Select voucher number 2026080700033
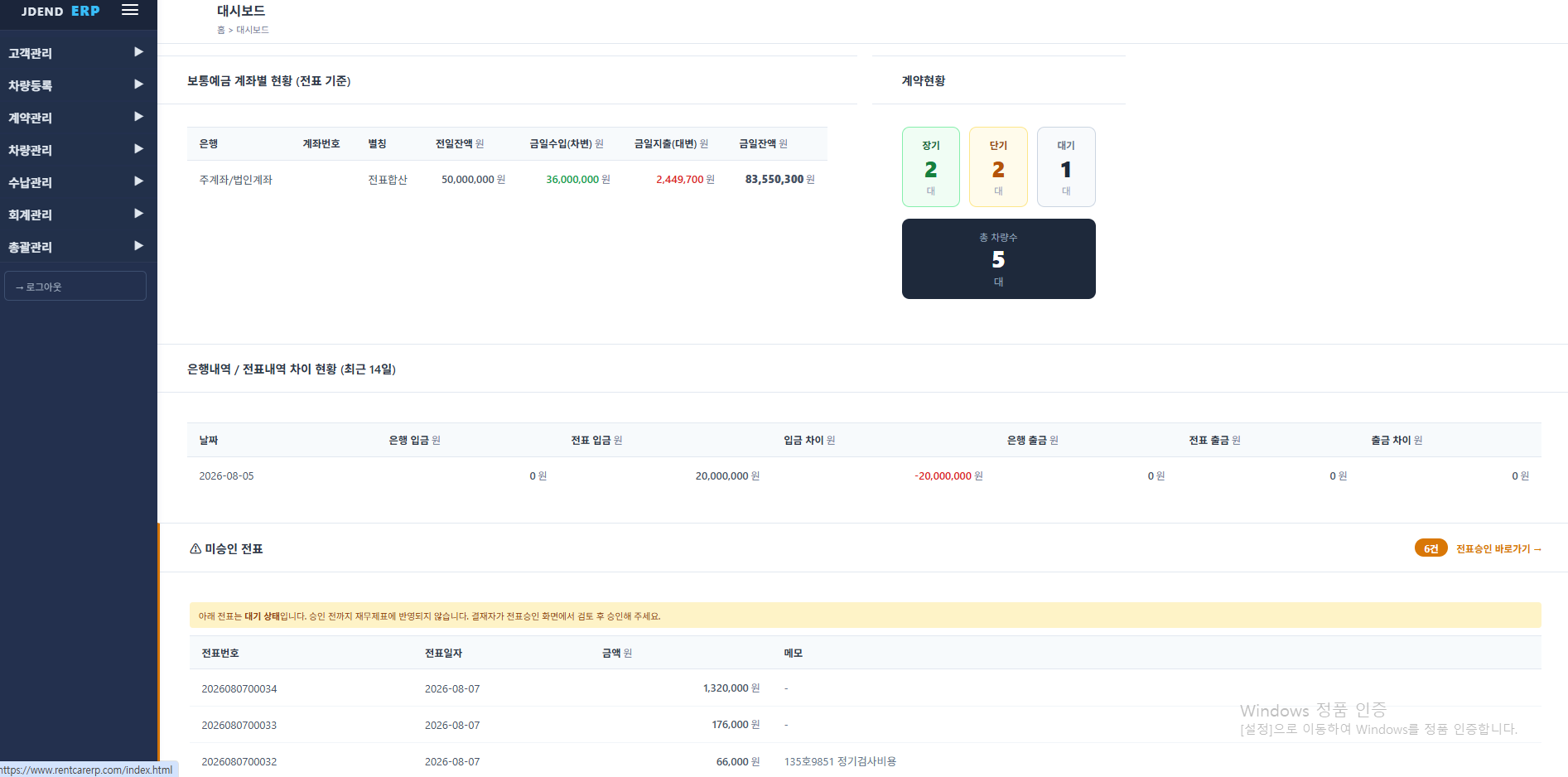The height and width of the screenshot is (777, 1568). point(239,726)
